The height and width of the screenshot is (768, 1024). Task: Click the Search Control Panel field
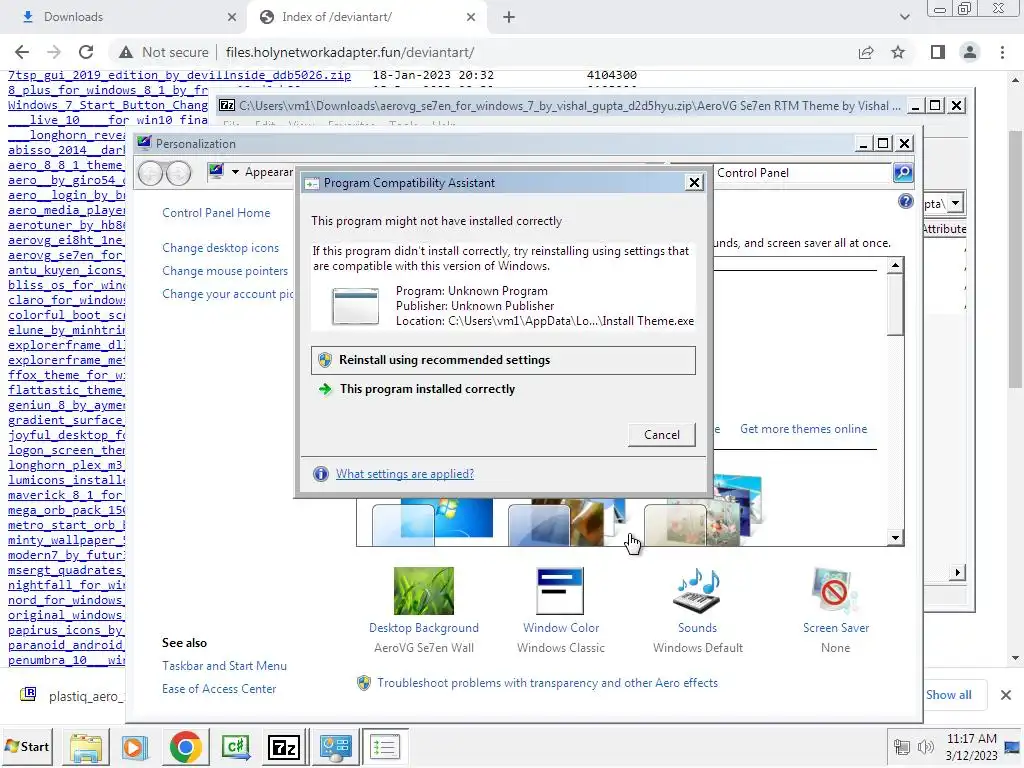click(x=802, y=173)
